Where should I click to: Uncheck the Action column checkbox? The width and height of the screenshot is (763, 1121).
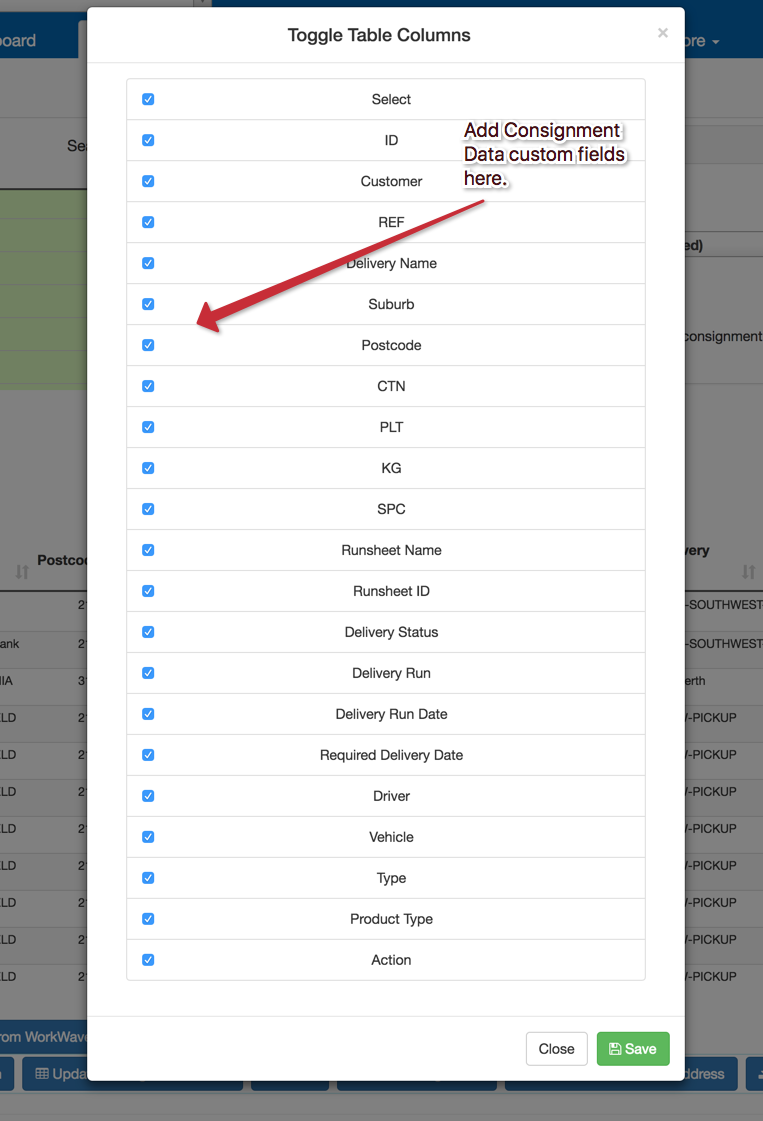click(x=148, y=960)
